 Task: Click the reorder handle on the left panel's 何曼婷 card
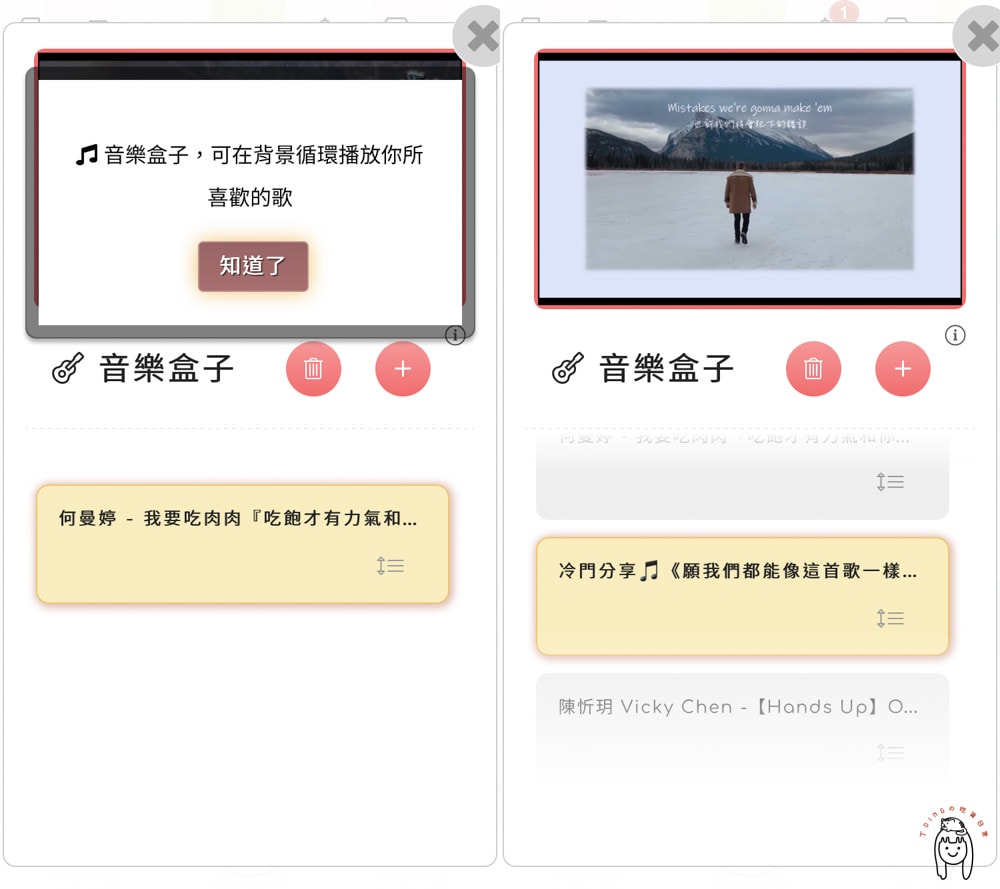[390, 566]
